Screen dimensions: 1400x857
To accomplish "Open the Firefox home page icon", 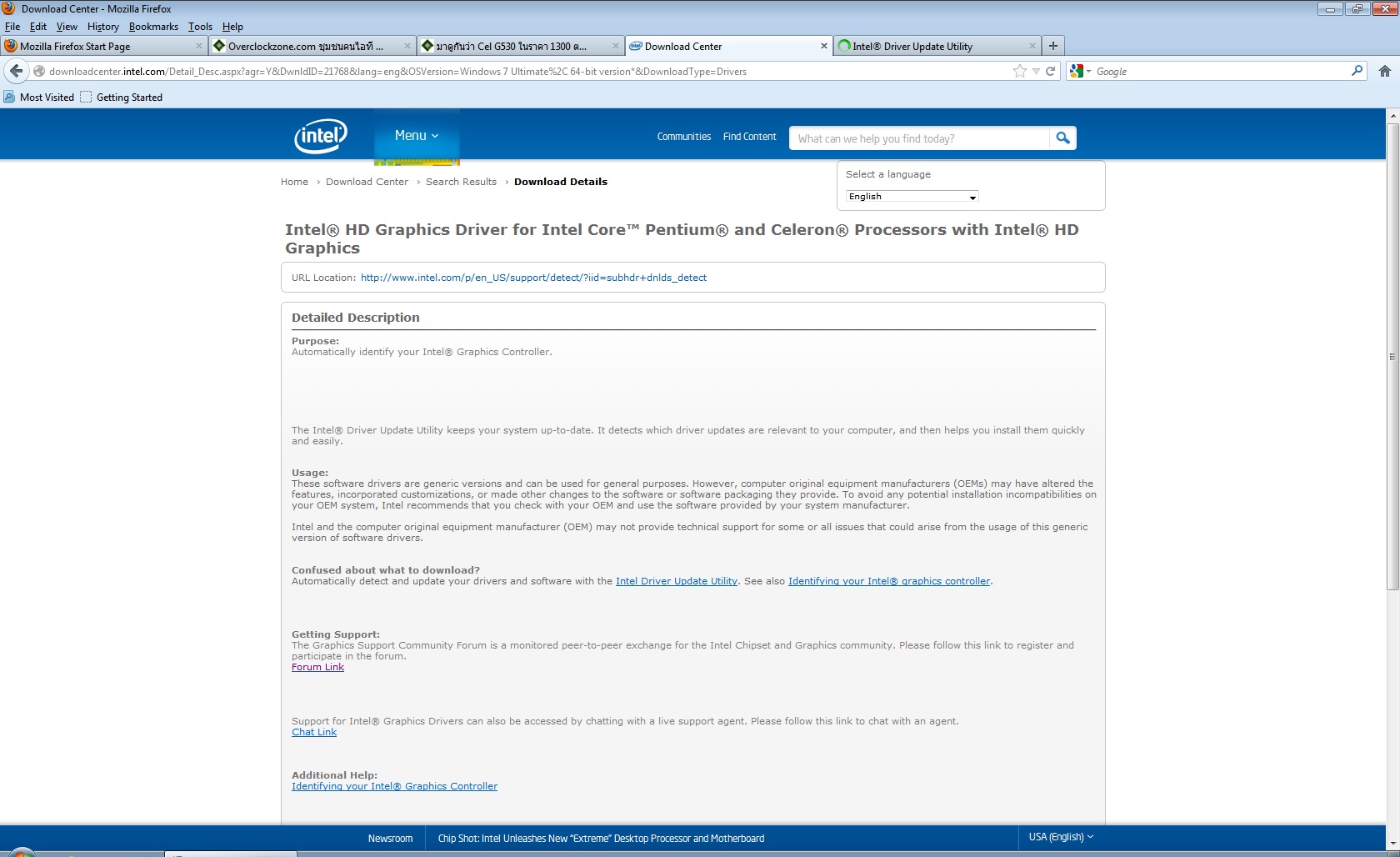I will click(1384, 71).
